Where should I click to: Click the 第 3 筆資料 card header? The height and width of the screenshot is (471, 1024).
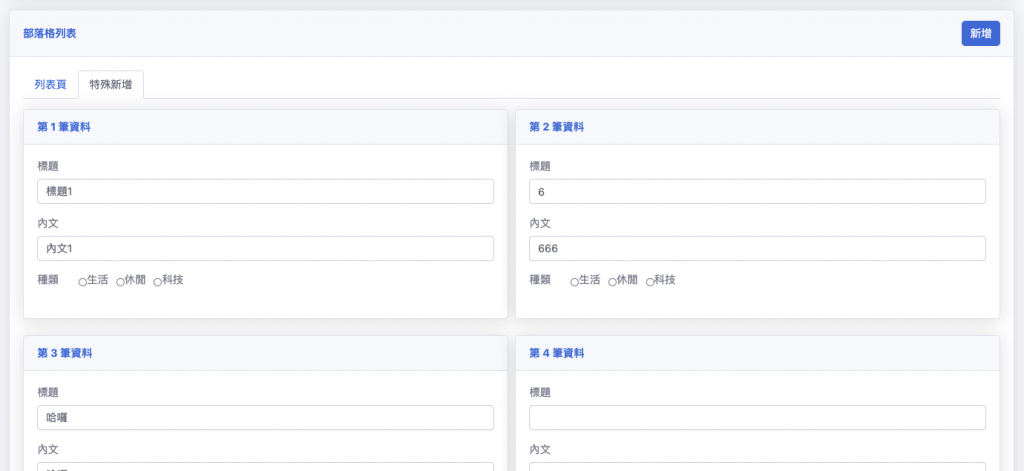pos(265,353)
